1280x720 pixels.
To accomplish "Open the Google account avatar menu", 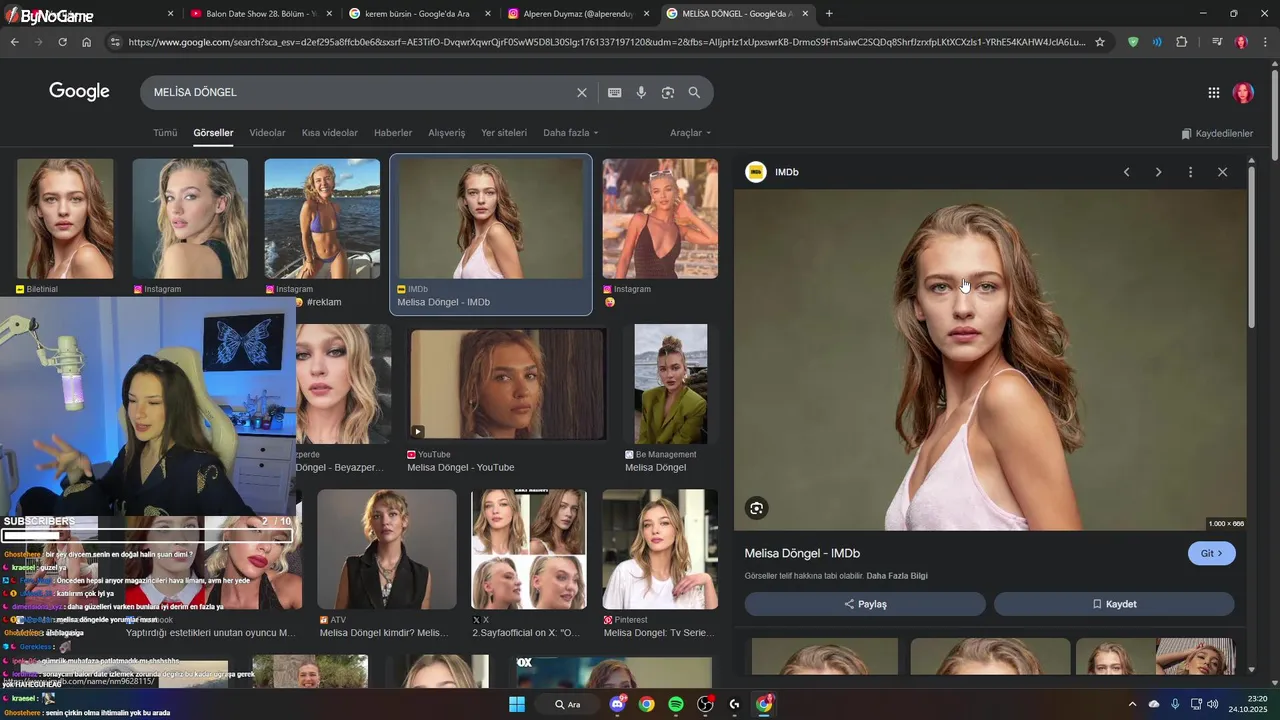I will pos(1244,92).
